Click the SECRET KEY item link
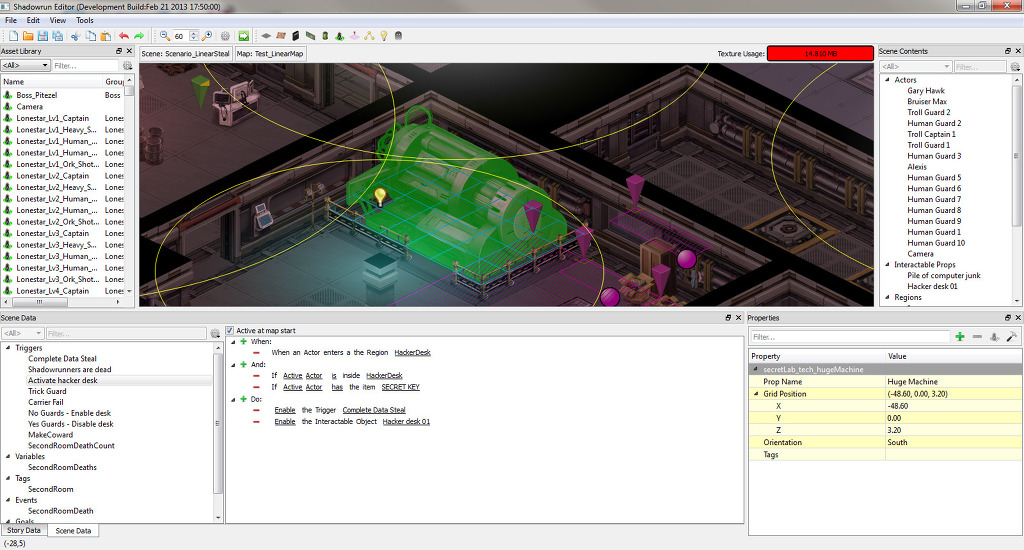 pyautogui.click(x=400, y=387)
